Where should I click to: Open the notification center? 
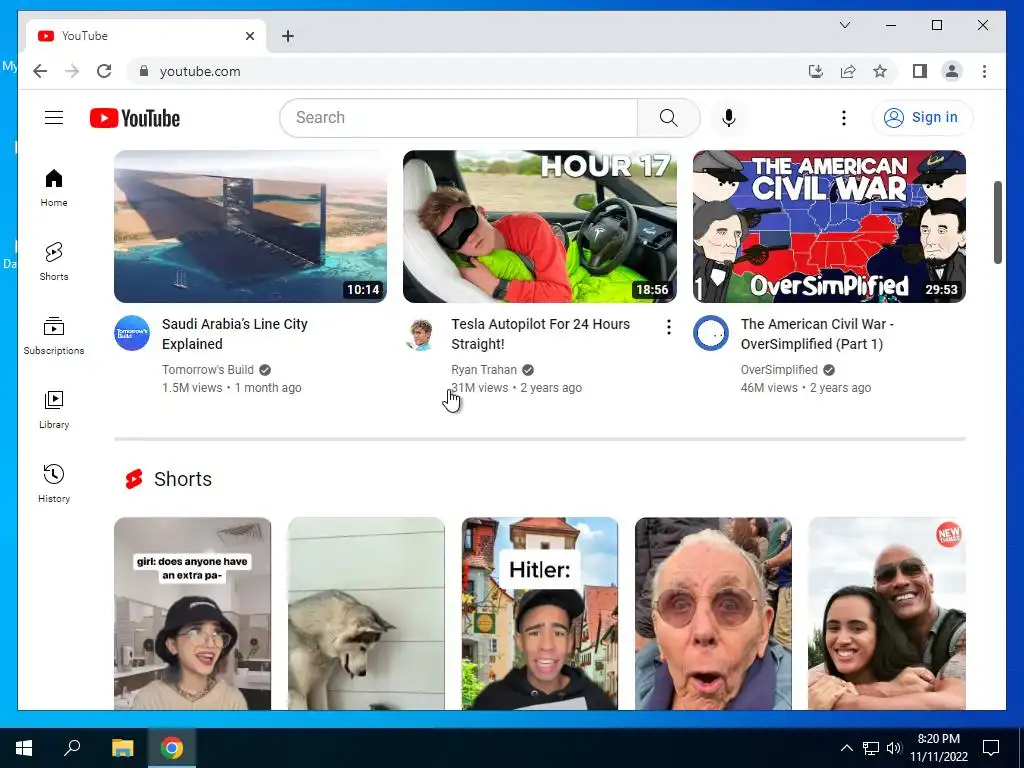pyautogui.click(x=991, y=748)
